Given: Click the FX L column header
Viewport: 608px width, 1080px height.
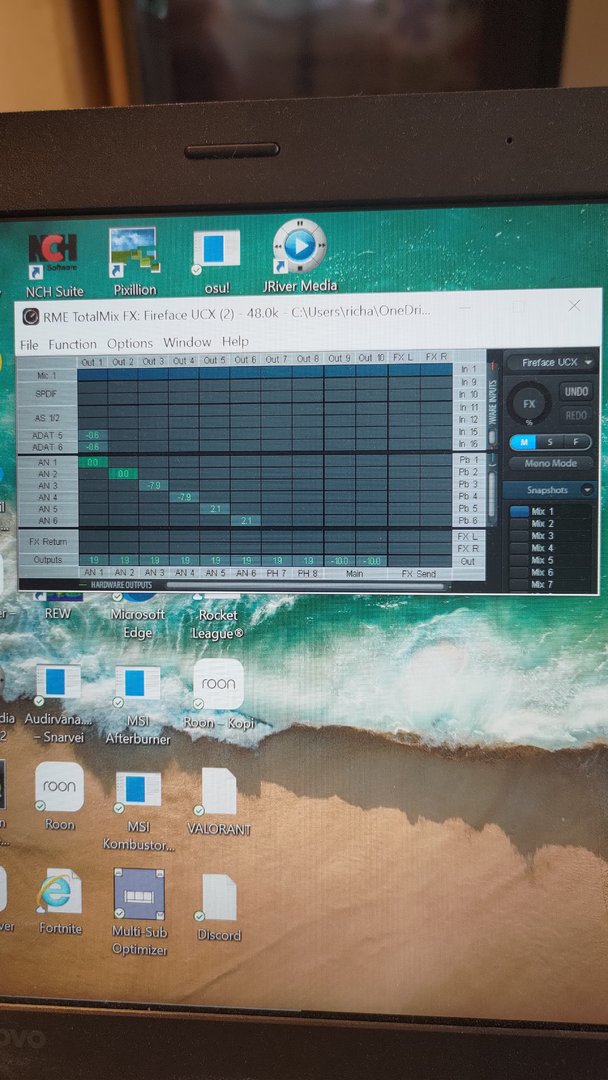Looking at the screenshot, I should click(x=403, y=357).
